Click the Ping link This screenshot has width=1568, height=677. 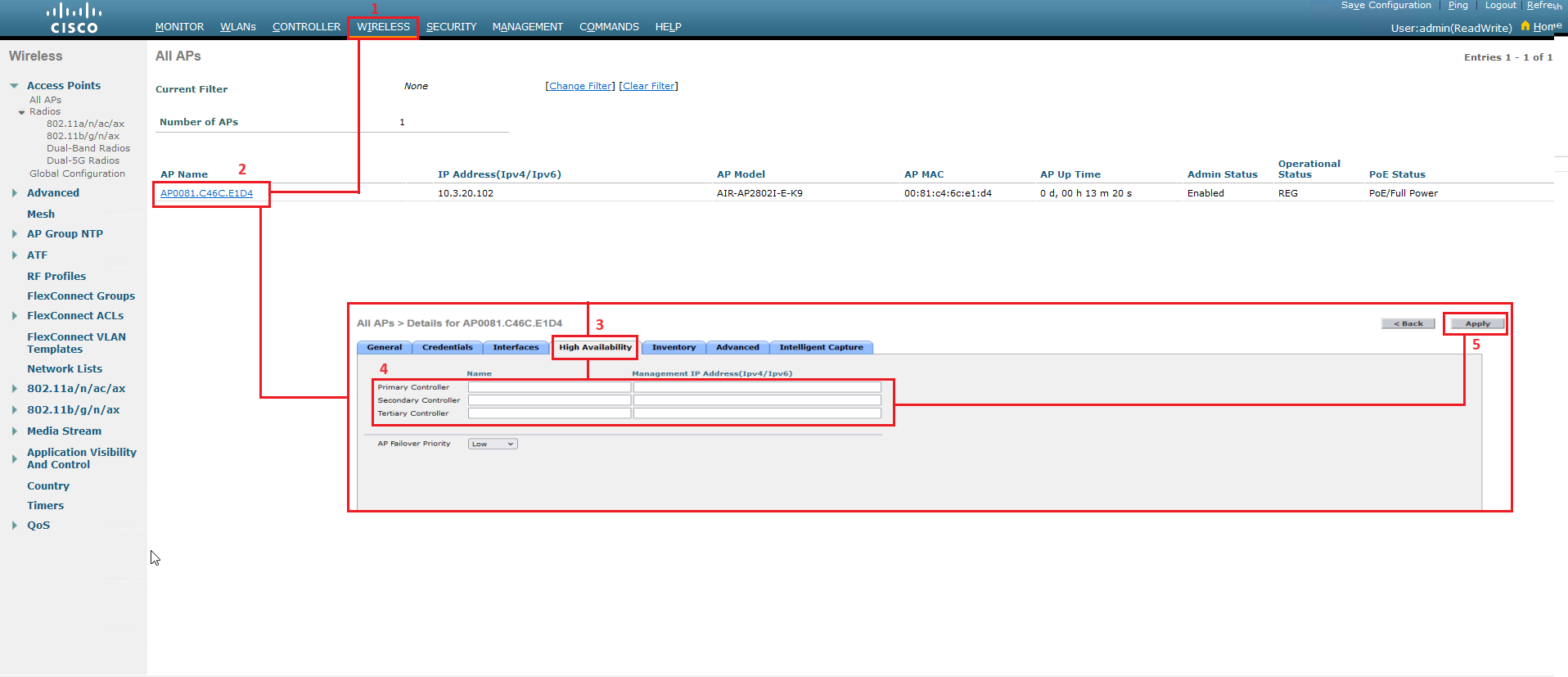[1458, 5]
